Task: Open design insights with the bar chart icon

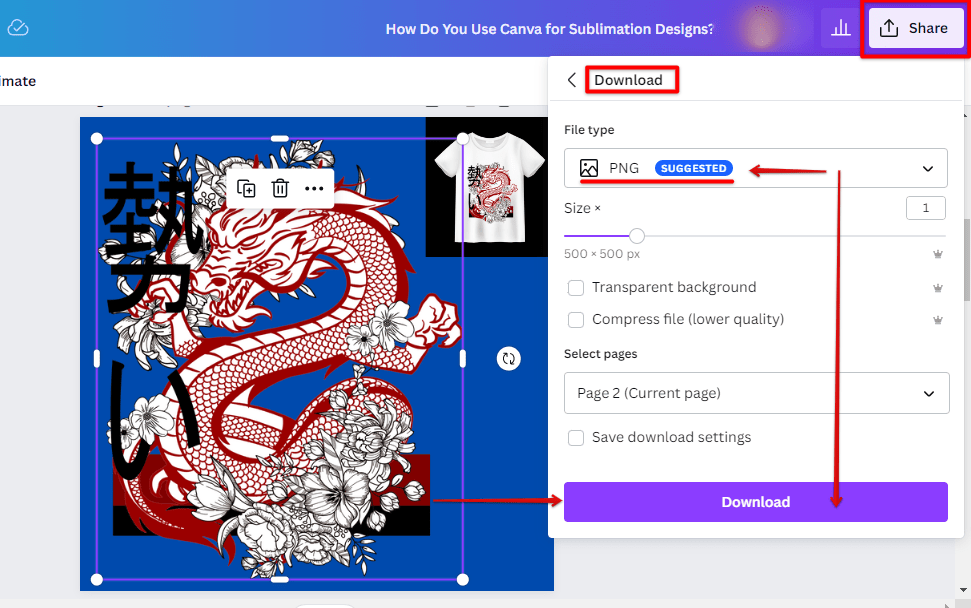Action: (x=841, y=28)
